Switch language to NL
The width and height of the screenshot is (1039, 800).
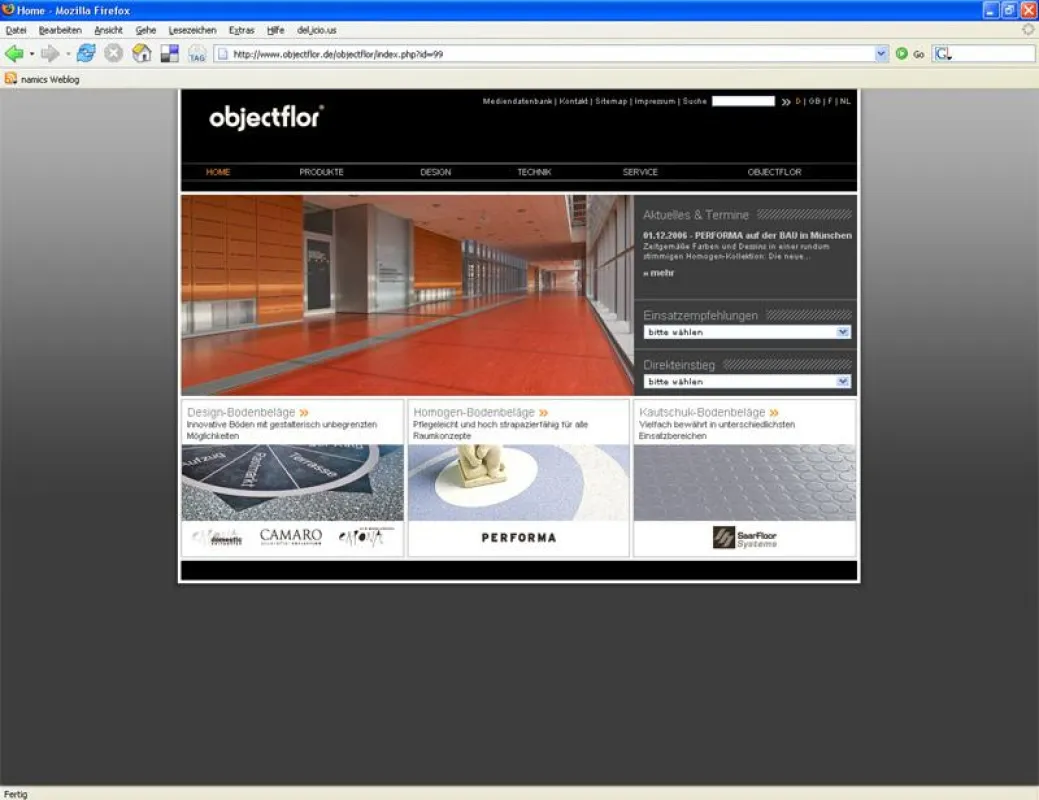pos(845,101)
